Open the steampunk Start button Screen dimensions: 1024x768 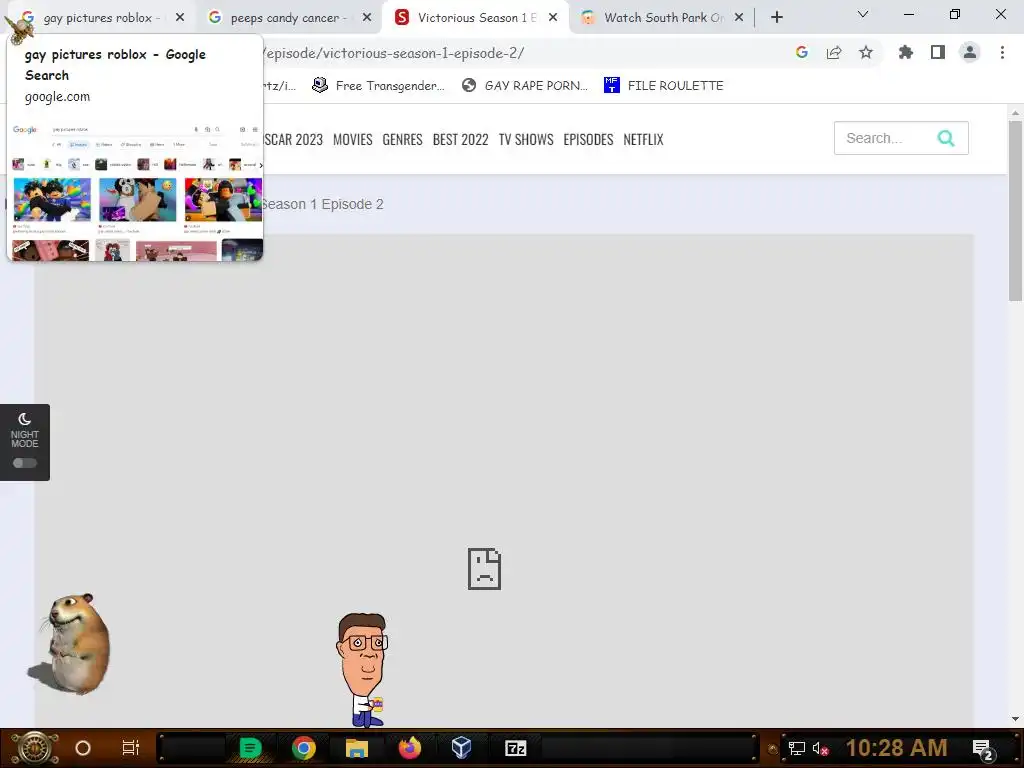click(35, 748)
